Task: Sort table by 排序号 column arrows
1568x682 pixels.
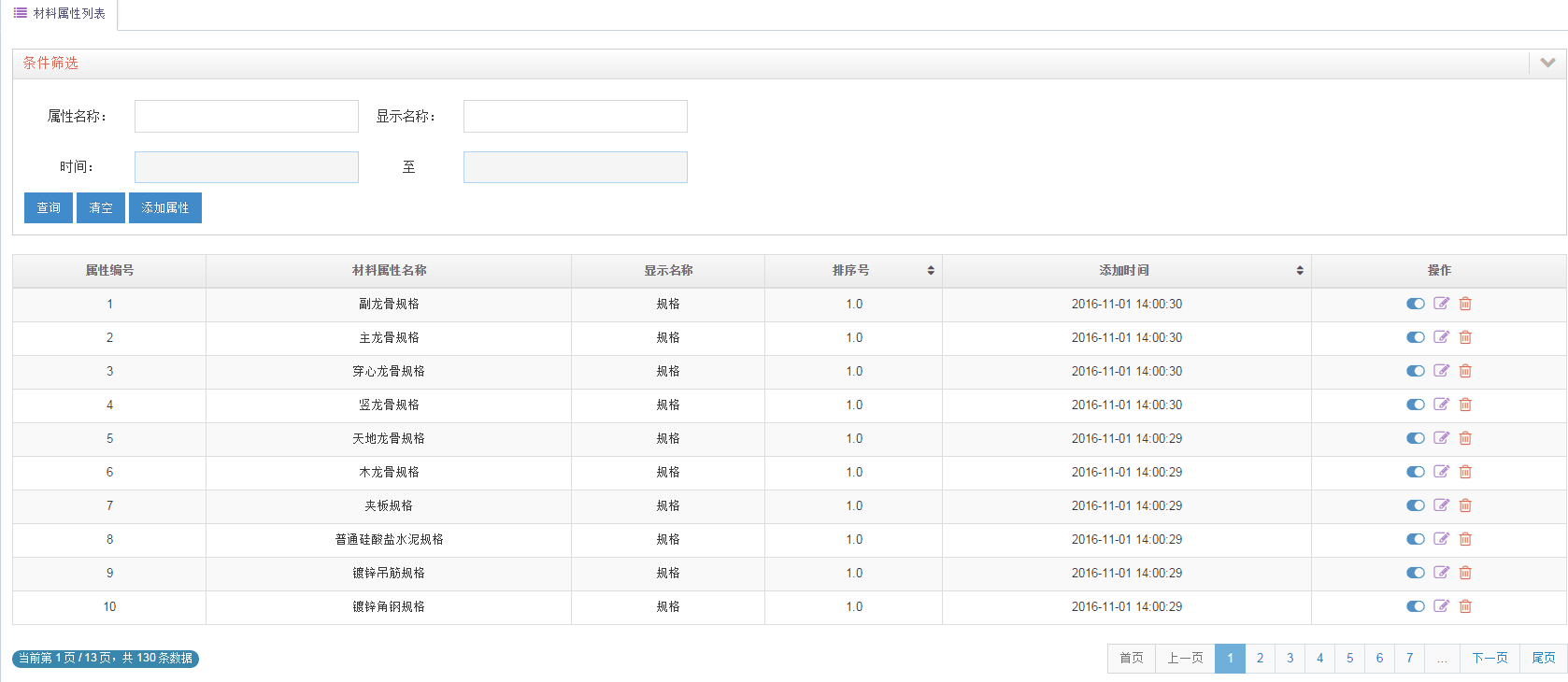Action: 931,270
